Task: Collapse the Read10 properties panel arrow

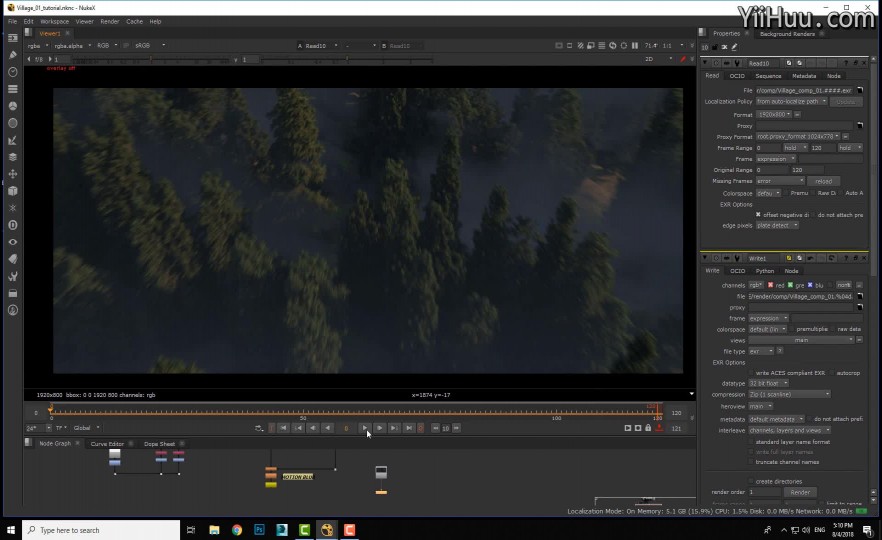Action: [705, 63]
